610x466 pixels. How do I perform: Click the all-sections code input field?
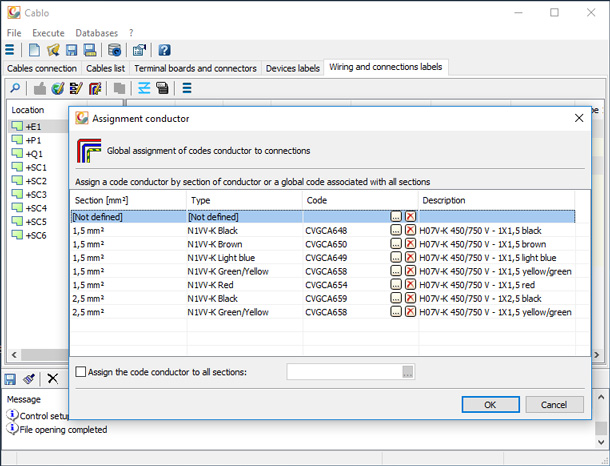point(344,372)
